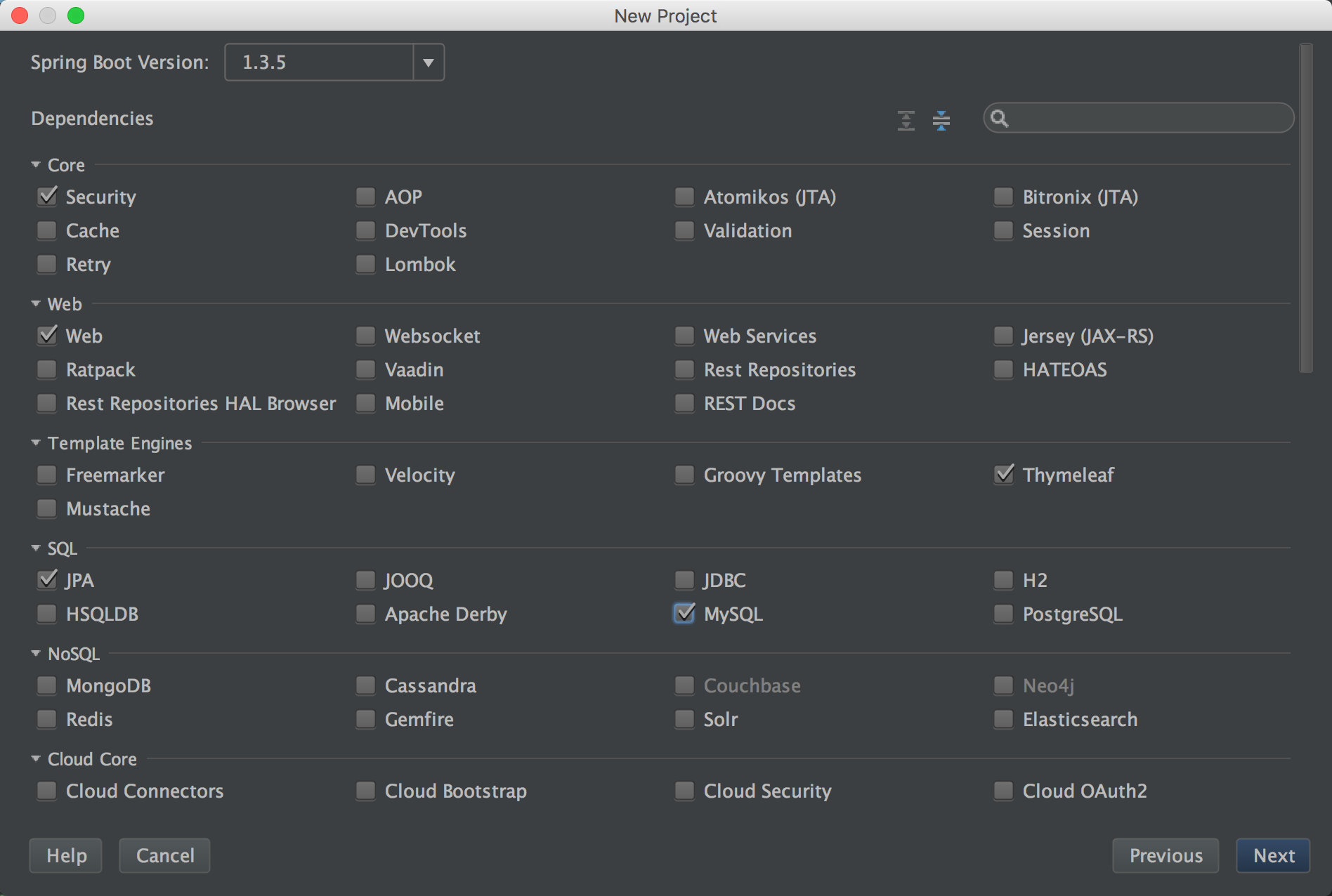Click the Help button
The width and height of the screenshot is (1332, 896).
[66, 855]
